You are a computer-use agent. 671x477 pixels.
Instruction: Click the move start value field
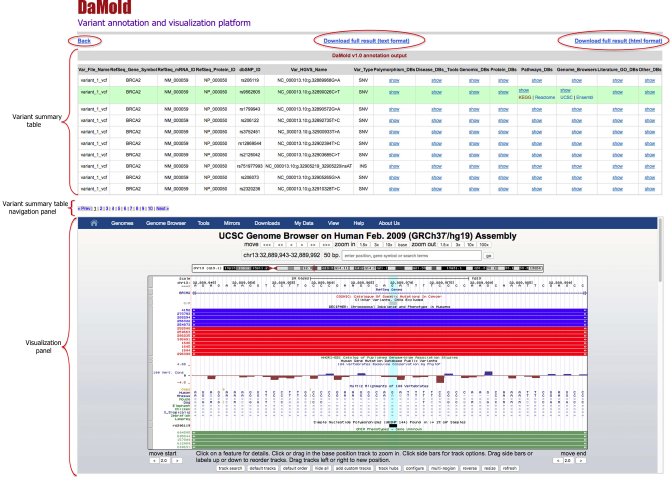(x=165, y=461)
